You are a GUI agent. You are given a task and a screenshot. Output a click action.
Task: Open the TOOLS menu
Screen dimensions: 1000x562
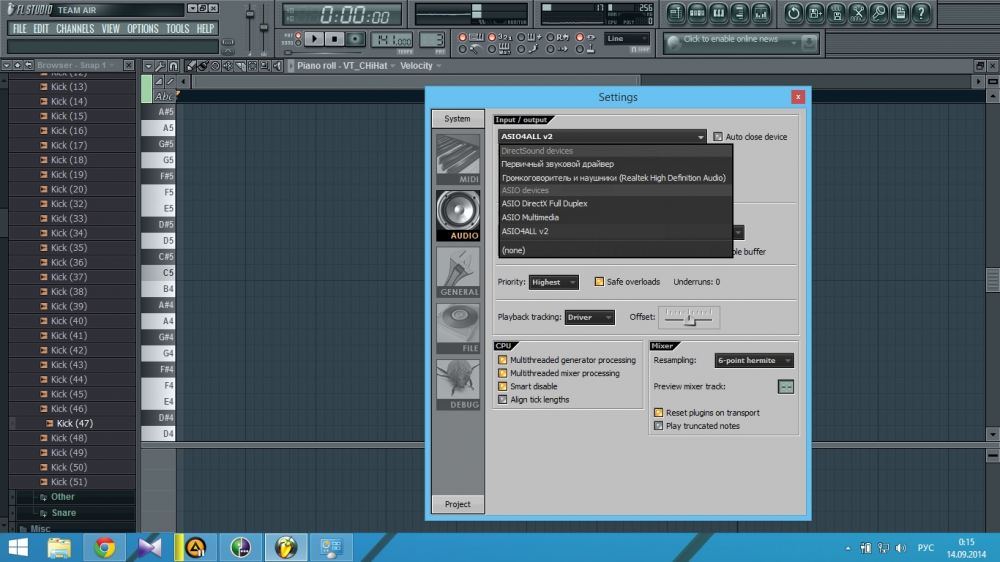click(x=177, y=29)
